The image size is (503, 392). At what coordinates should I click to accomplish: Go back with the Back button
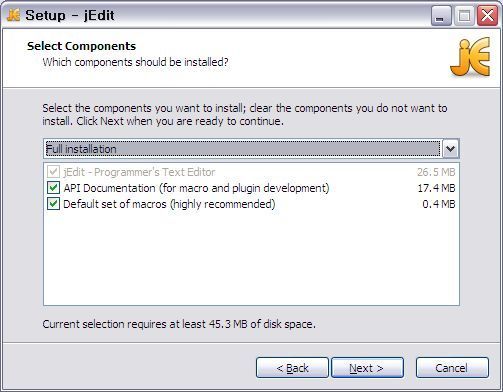(292, 368)
